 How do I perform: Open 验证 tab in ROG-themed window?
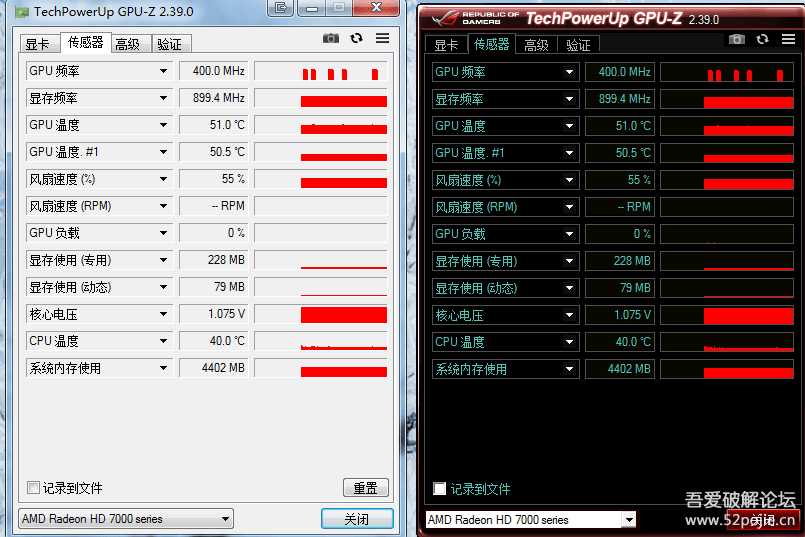click(x=578, y=45)
